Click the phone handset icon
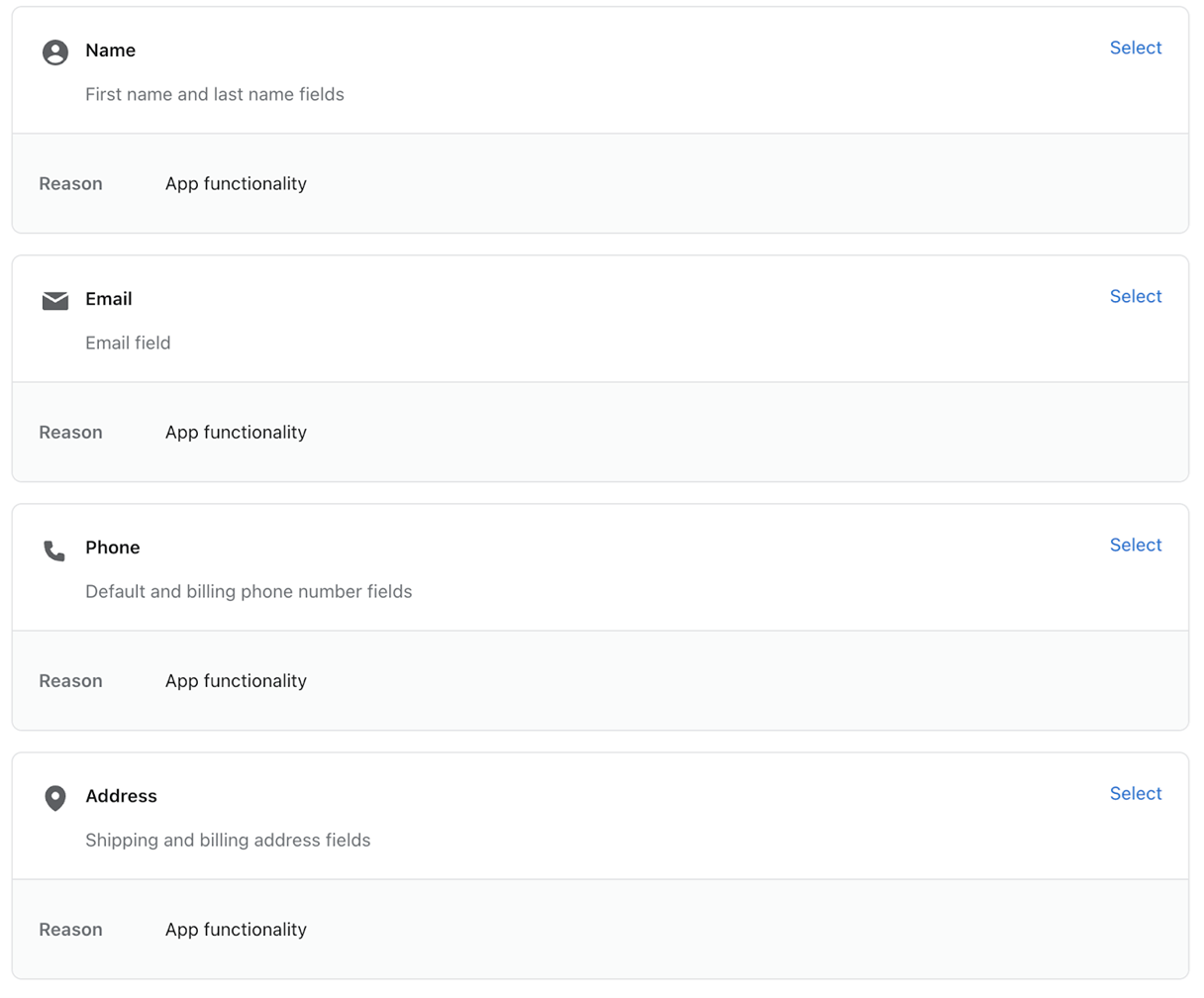The width and height of the screenshot is (1204, 998). 54,550
